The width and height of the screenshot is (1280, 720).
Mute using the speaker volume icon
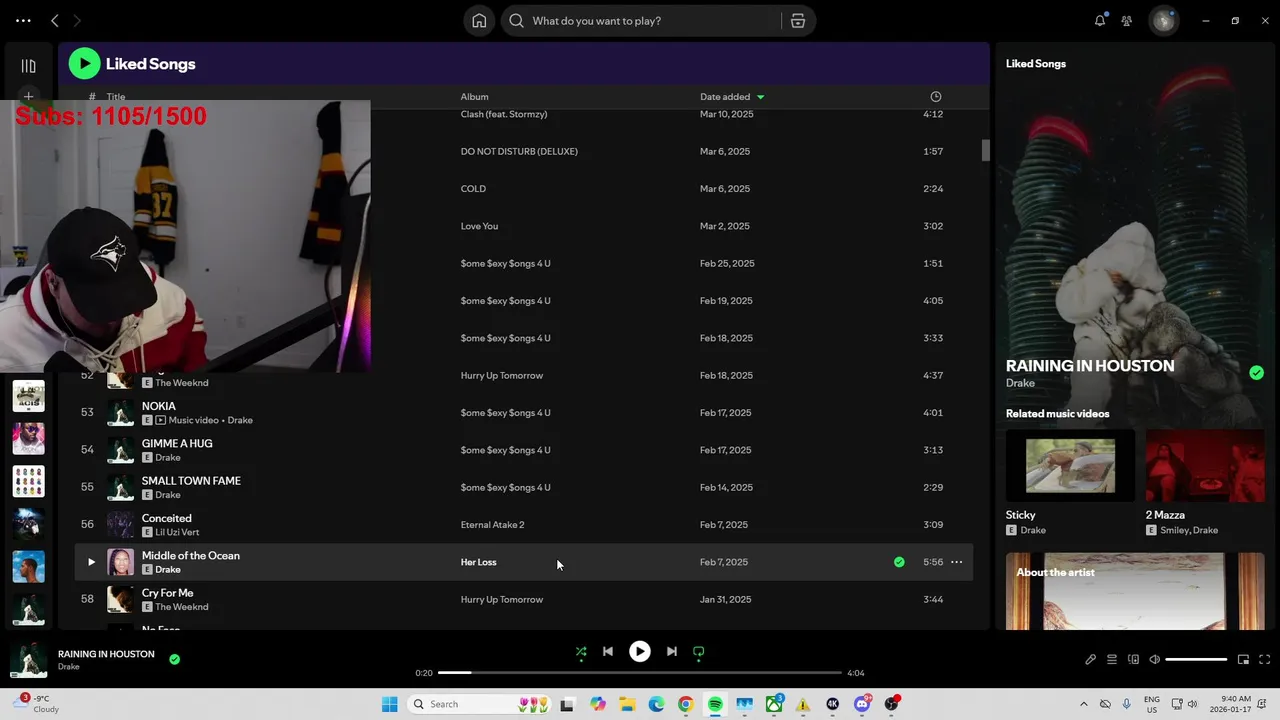pyautogui.click(x=1155, y=660)
